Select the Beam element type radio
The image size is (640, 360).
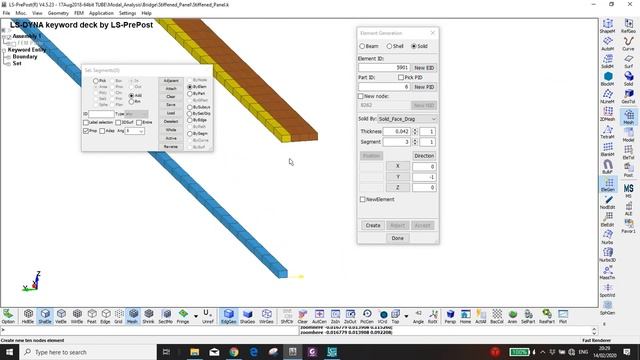click(362, 46)
